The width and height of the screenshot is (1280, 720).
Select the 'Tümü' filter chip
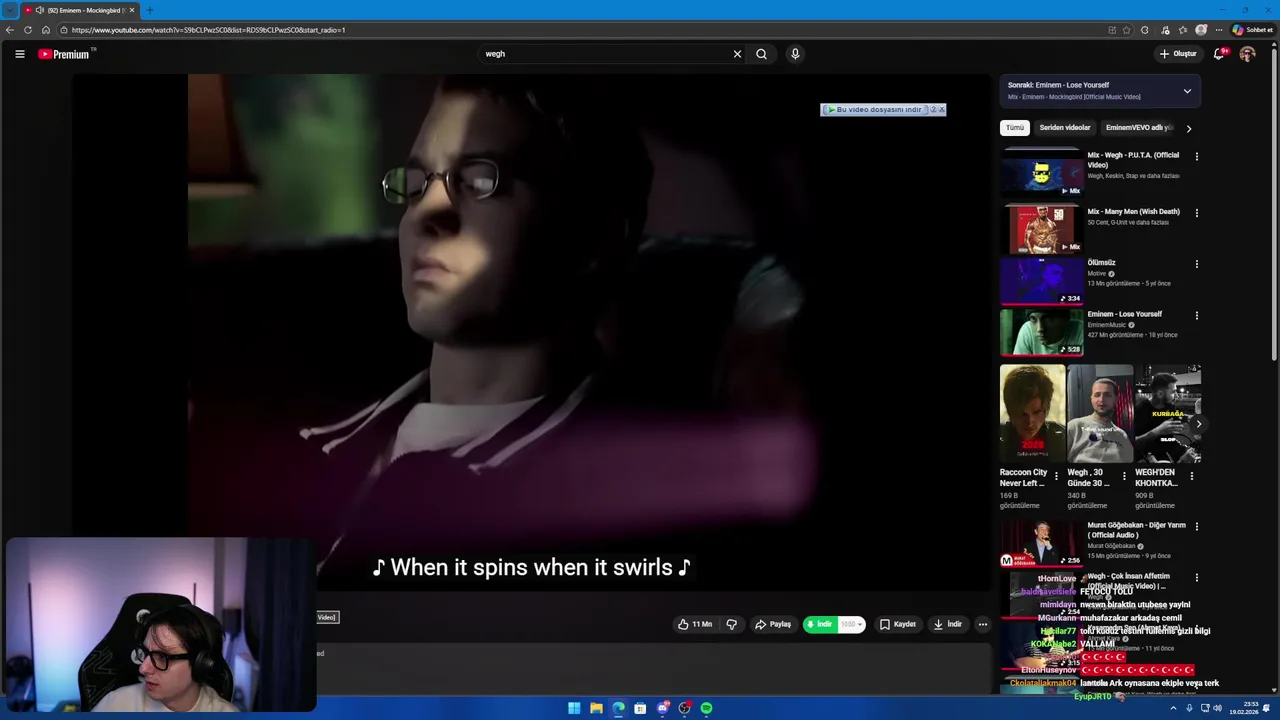[1015, 128]
